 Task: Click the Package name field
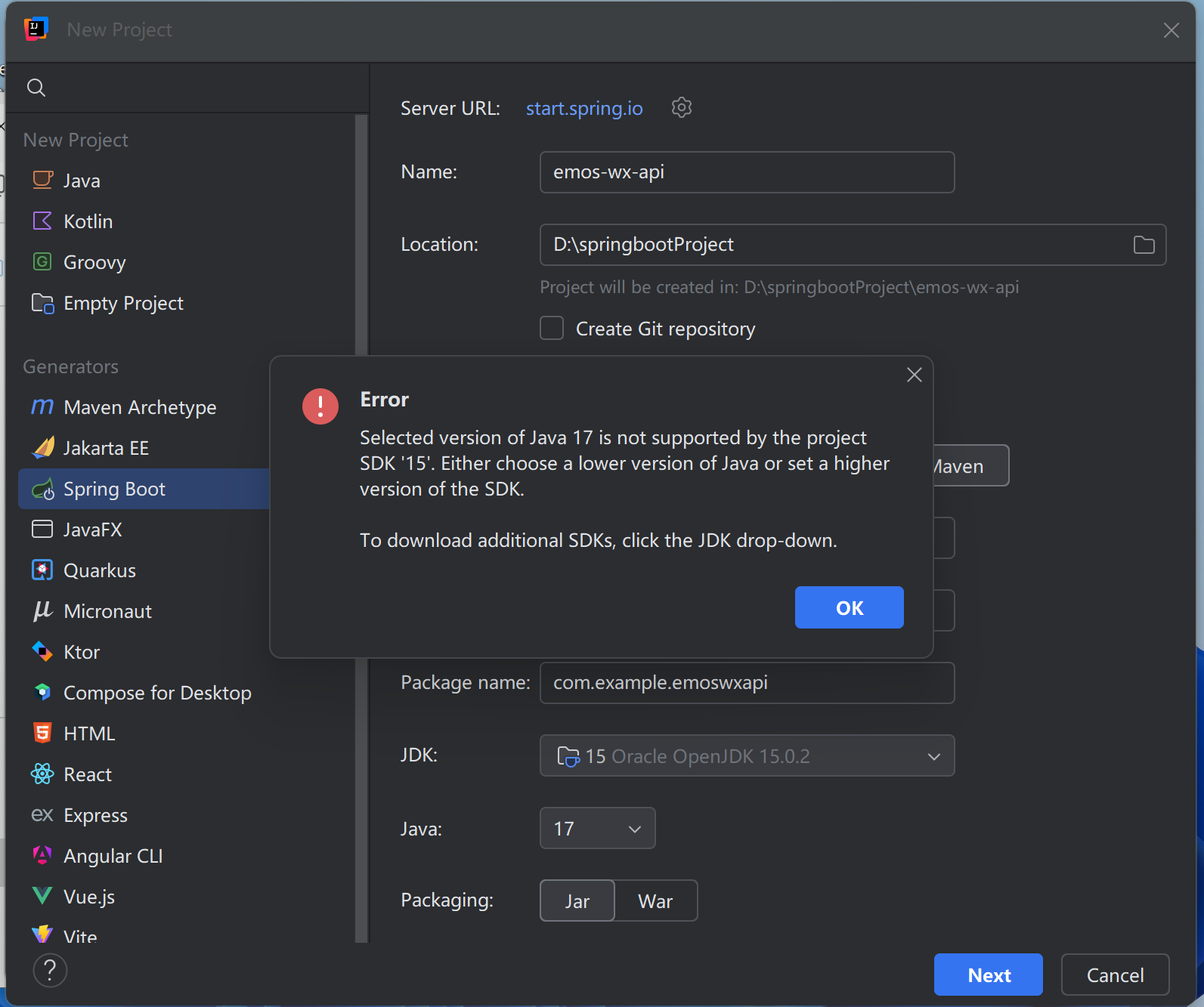(747, 683)
